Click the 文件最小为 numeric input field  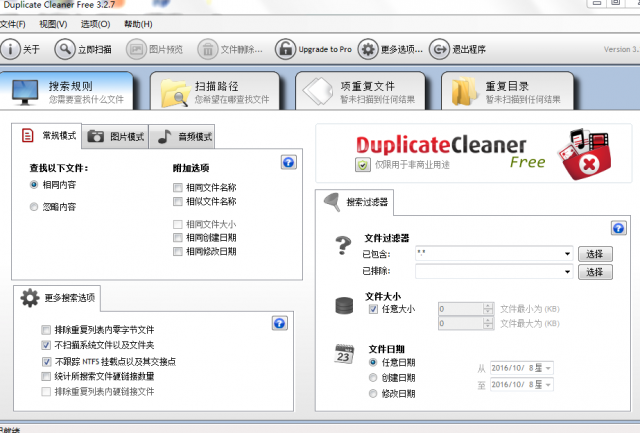point(461,309)
